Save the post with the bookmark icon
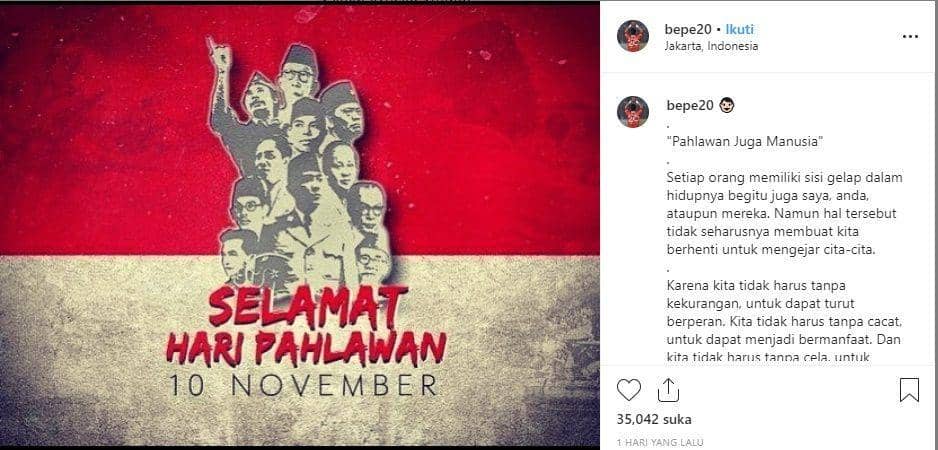This screenshot has width=938, height=450. click(x=909, y=390)
